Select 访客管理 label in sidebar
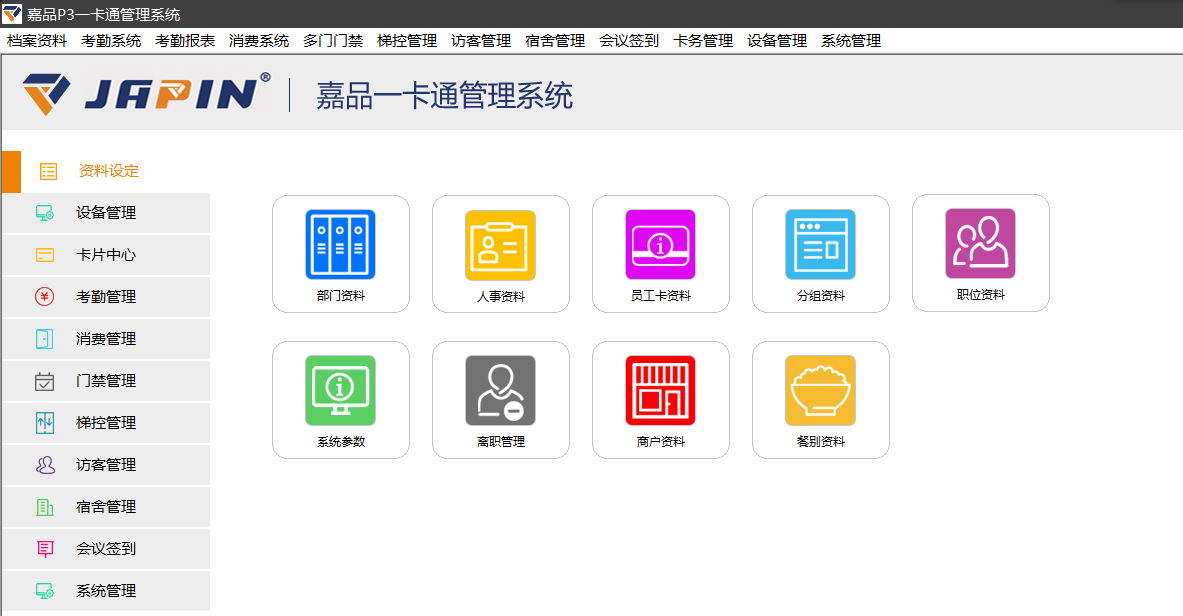 pyautogui.click(x=106, y=465)
